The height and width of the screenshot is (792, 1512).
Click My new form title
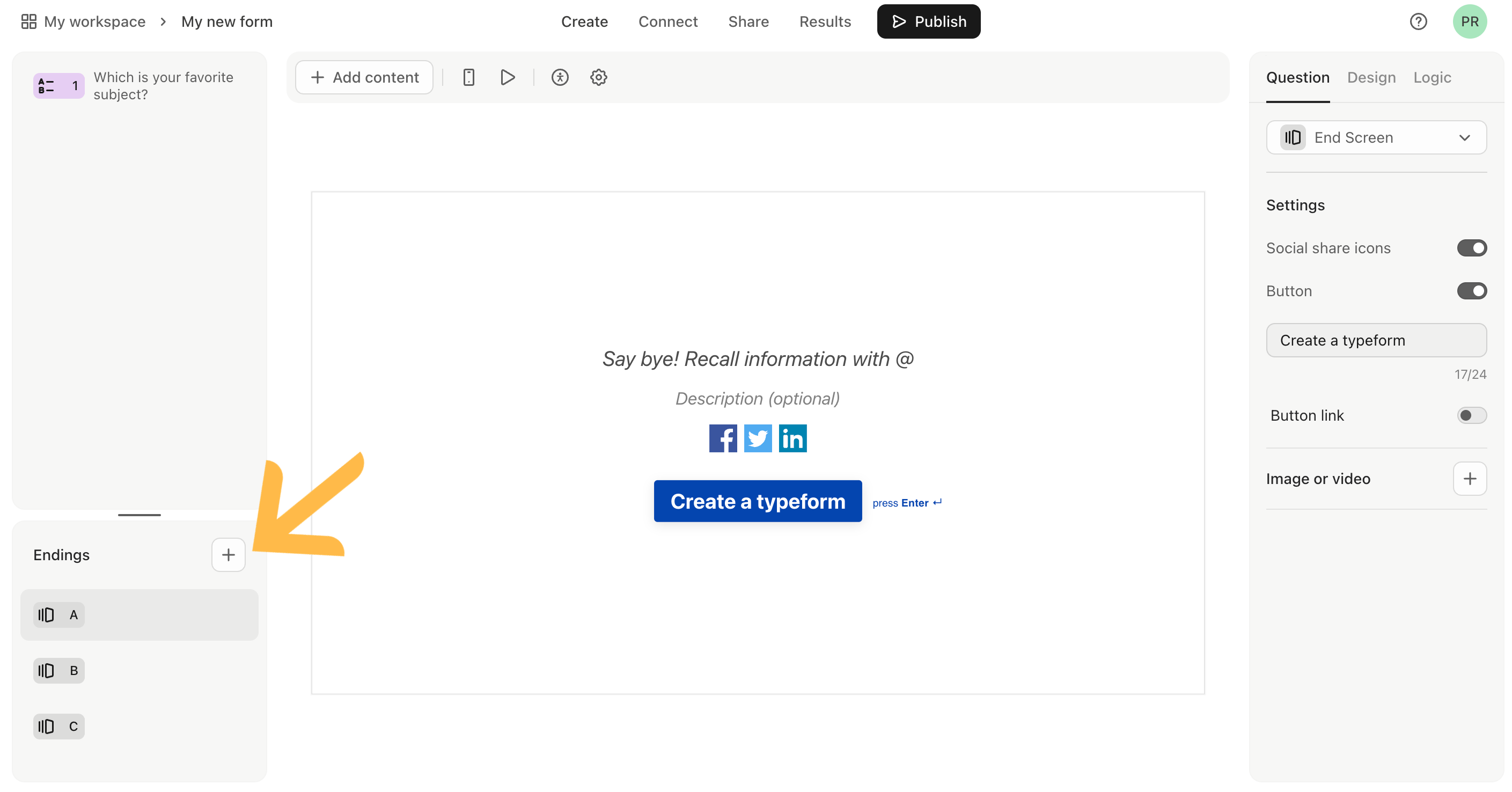click(x=226, y=21)
